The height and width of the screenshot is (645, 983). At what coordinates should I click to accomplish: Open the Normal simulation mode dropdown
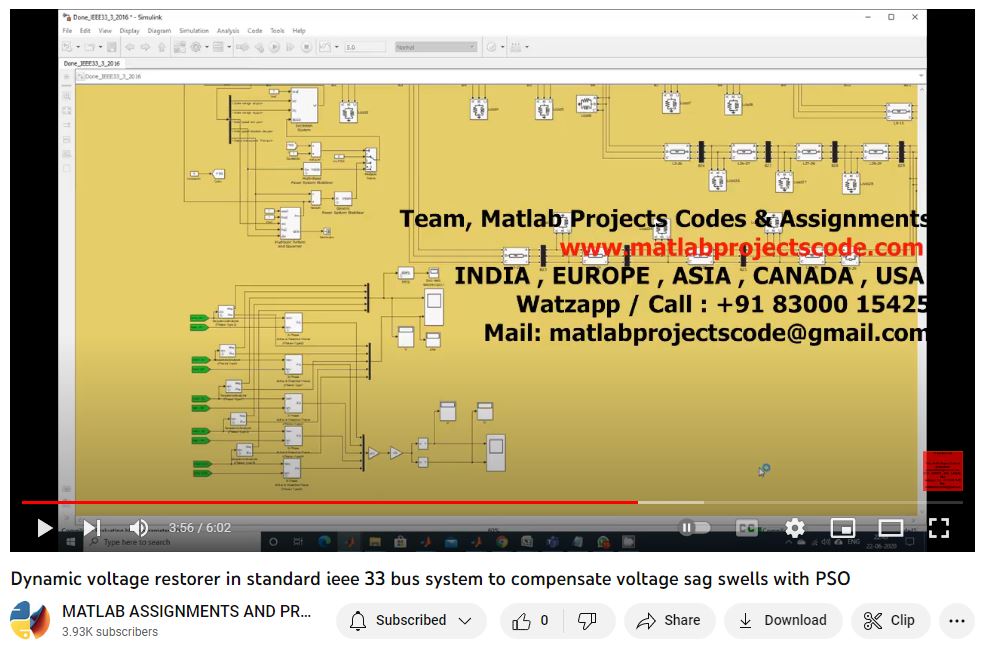(436, 47)
